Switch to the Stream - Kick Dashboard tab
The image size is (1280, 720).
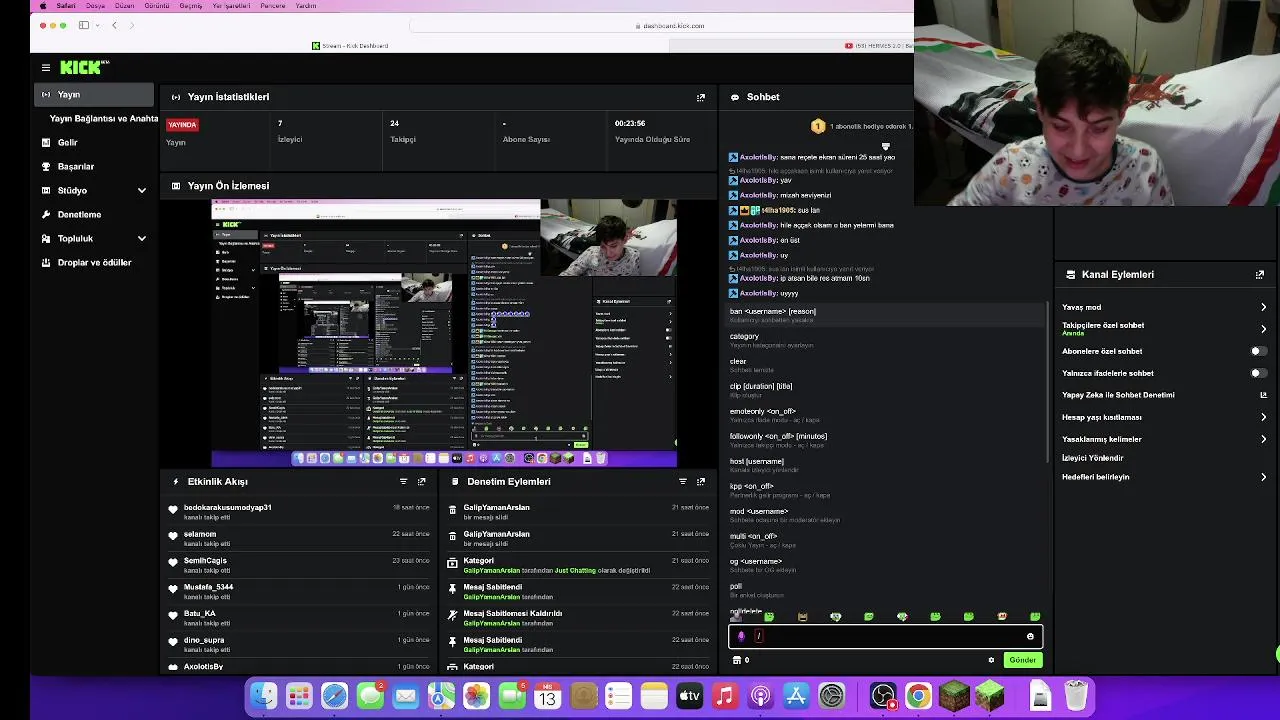point(350,45)
